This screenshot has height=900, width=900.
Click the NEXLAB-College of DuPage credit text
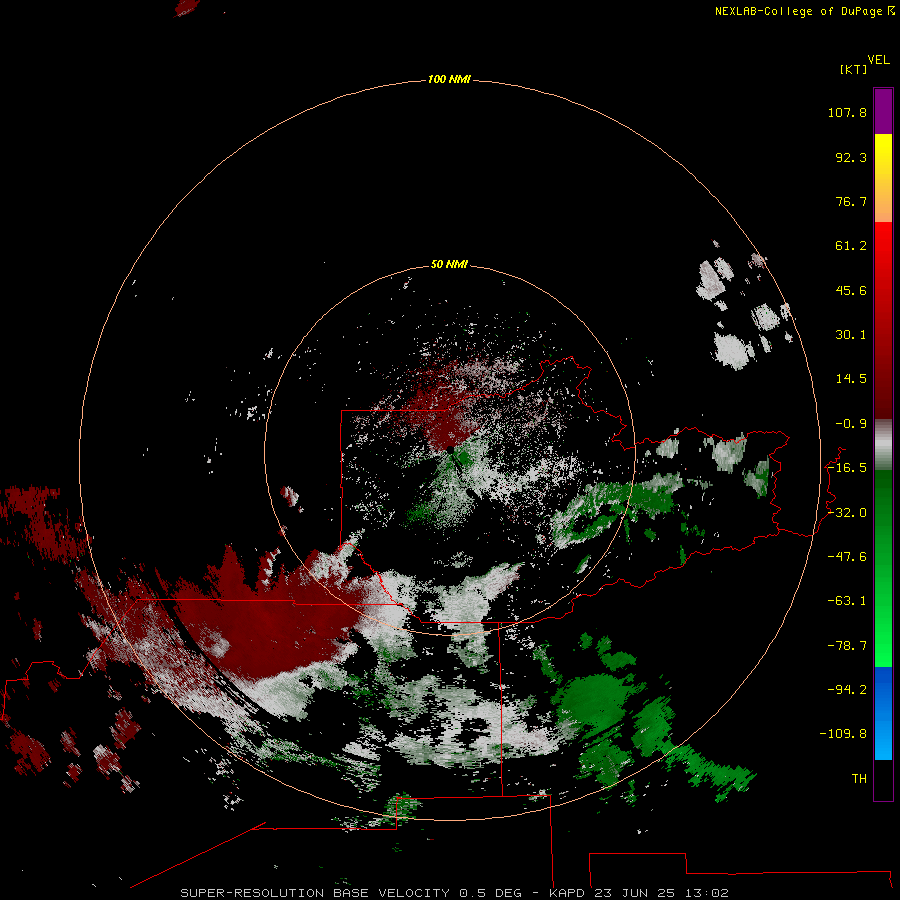[x=804, y=11]
